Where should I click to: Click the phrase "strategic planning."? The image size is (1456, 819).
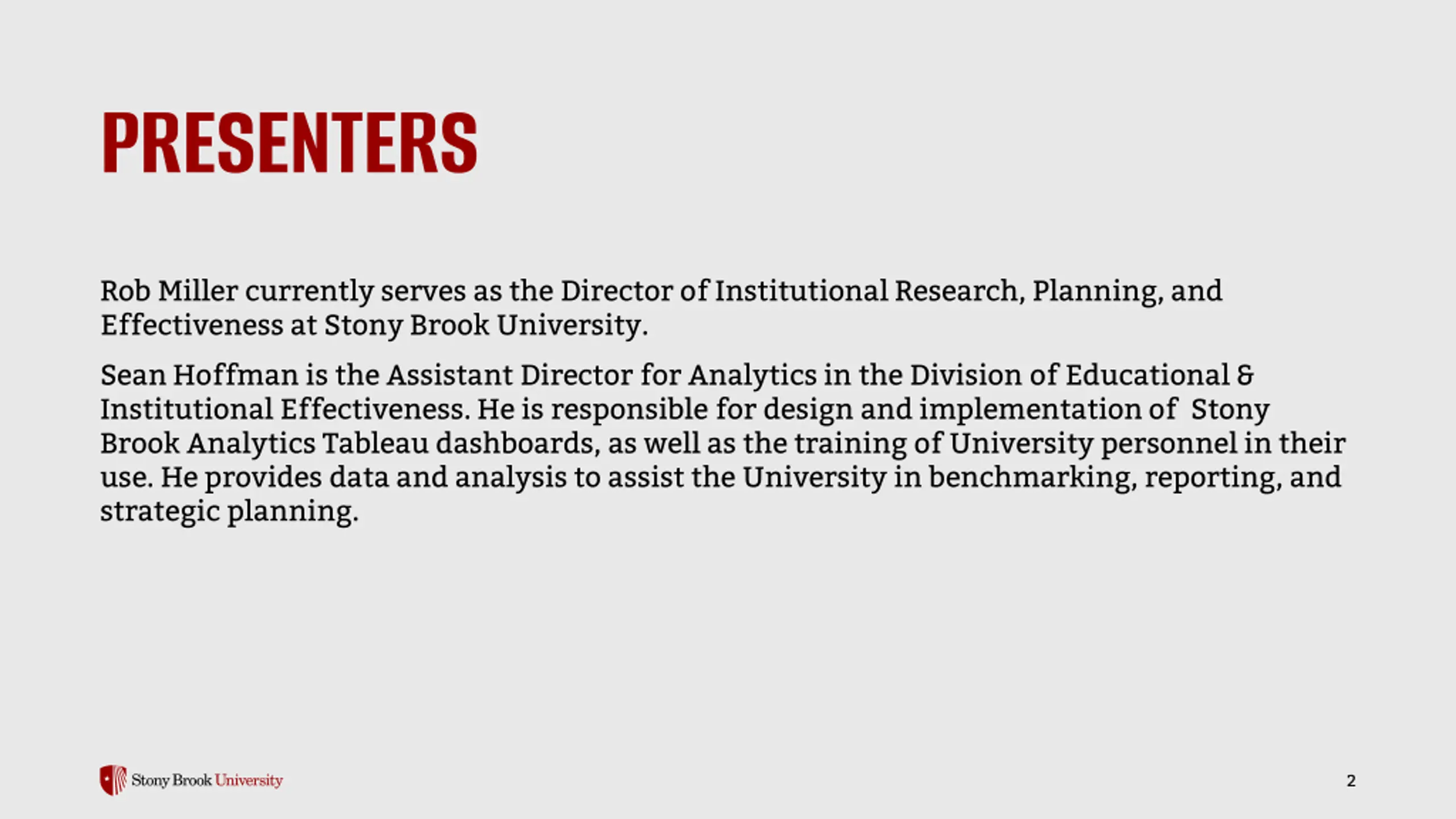(x=230, y=511)
